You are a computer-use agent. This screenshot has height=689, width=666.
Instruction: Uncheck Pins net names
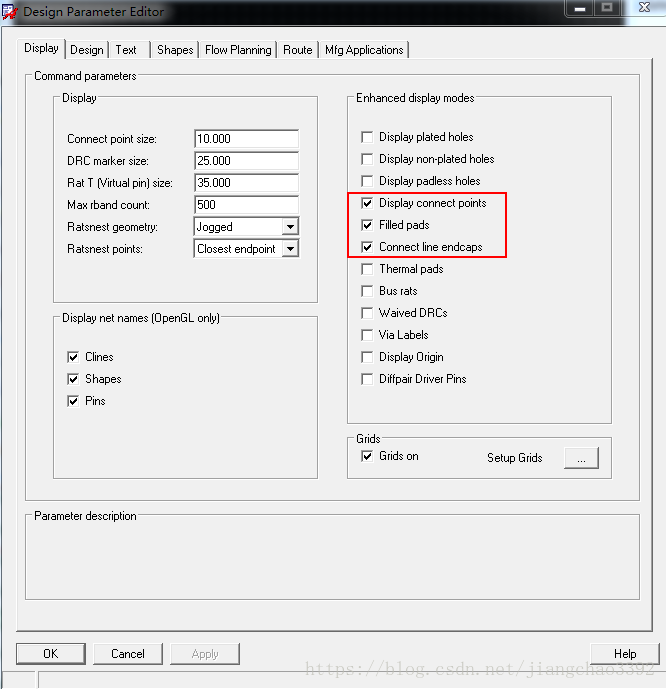coord(73,401)
